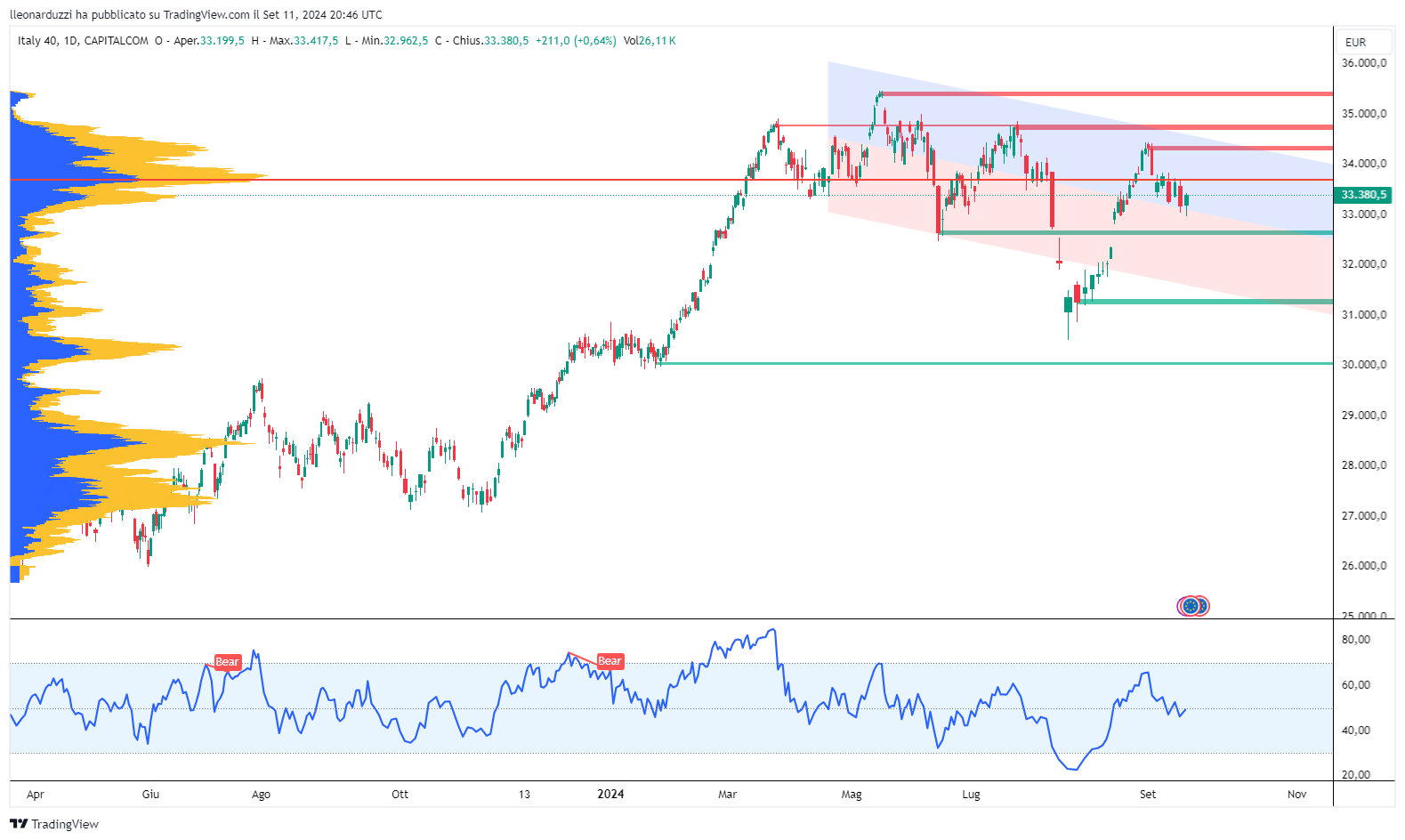The height and width of the screenshot is (840, 1405).
Task: Click the volume readout Vol26,11 K
Action: coord(650,41)
